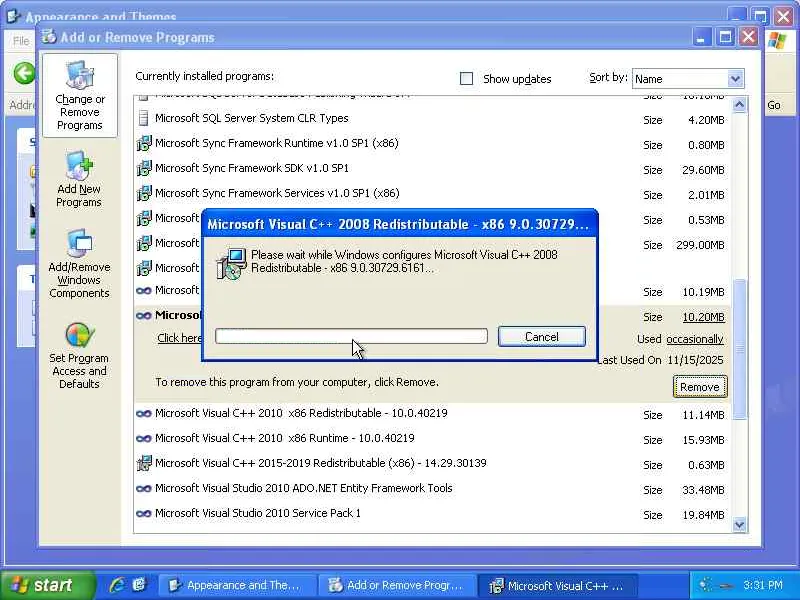Click the Visual C++ 2010 x86 Runtime icon

[144, 438]
